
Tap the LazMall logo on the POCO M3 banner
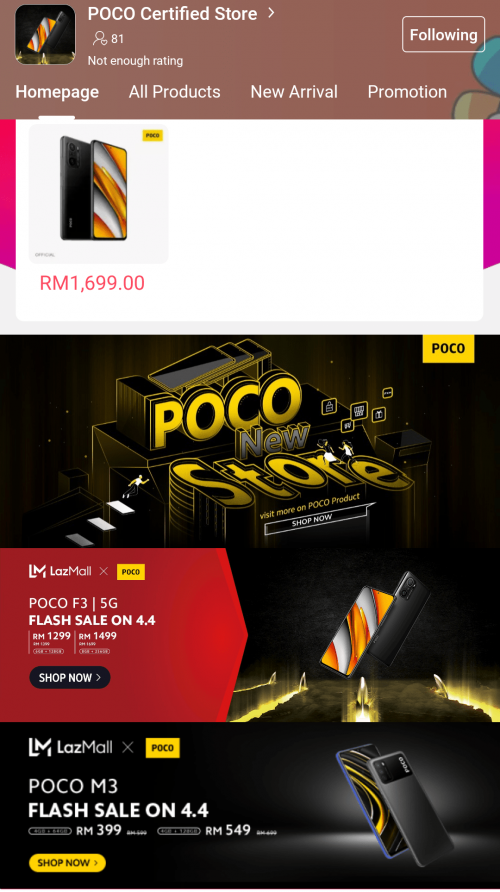point(71,747)
